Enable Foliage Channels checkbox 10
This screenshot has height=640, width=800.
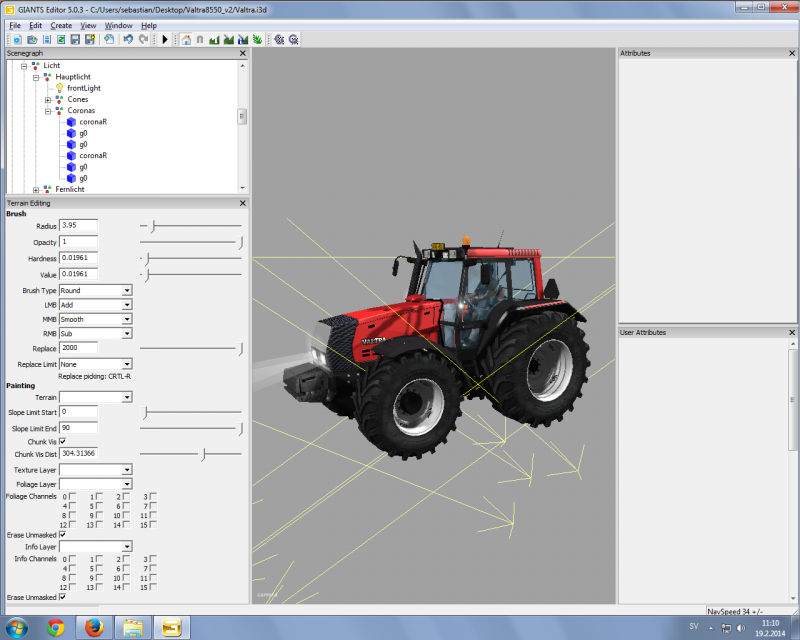tap(126, 515)
